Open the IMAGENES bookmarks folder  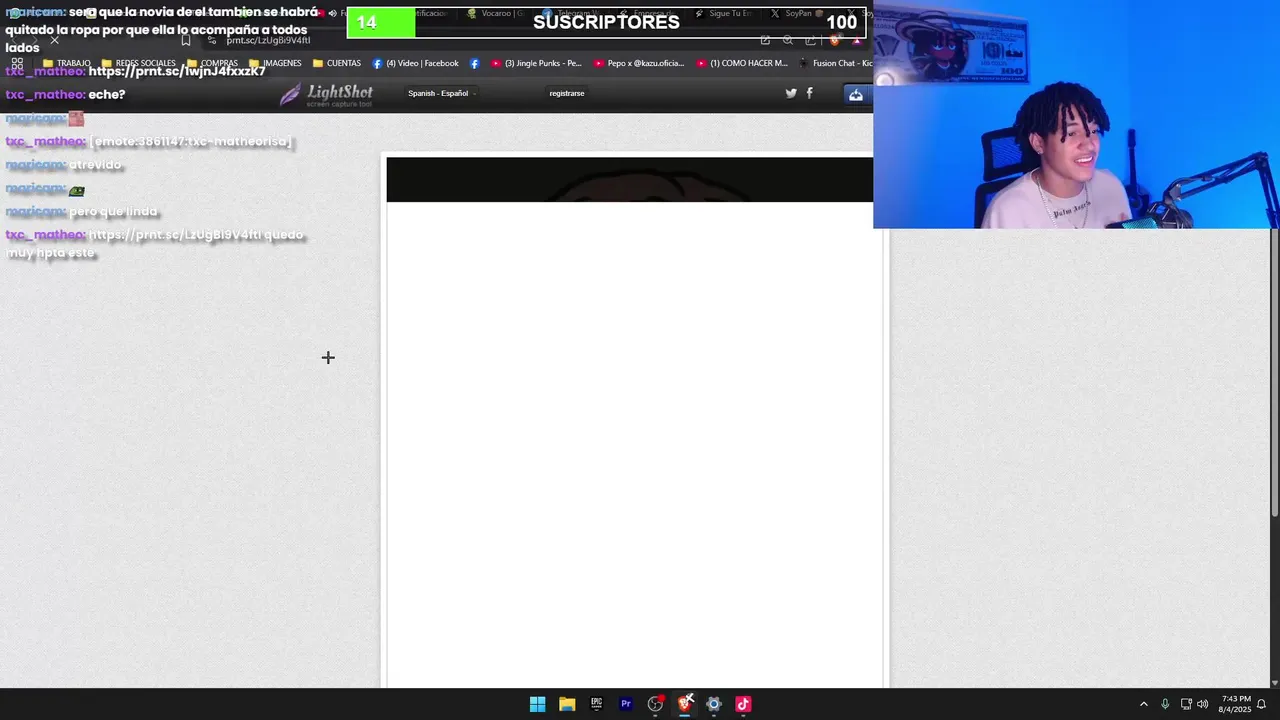coord(275,63)
